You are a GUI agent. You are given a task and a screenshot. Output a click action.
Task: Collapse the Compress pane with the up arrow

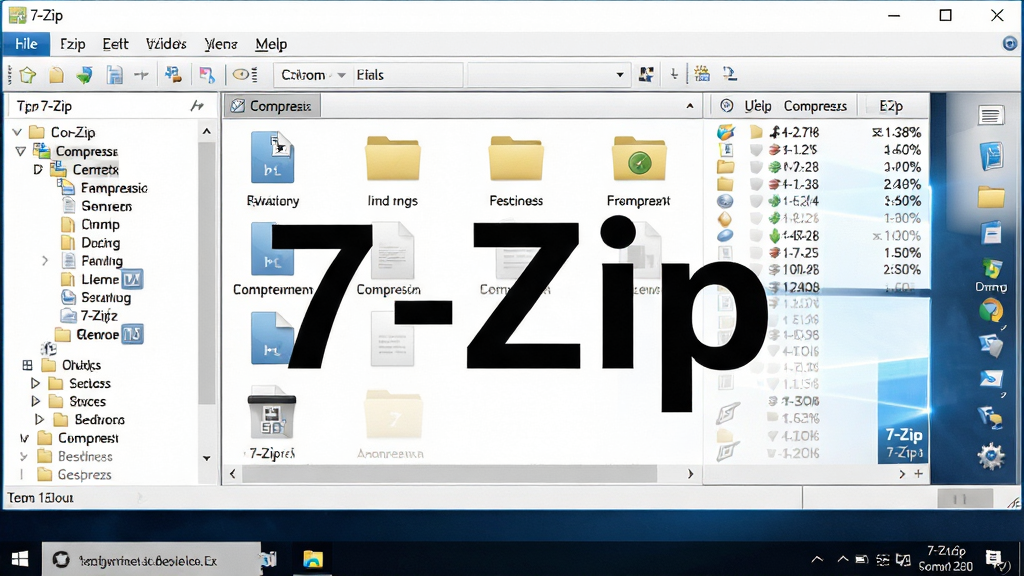[690, 106]
